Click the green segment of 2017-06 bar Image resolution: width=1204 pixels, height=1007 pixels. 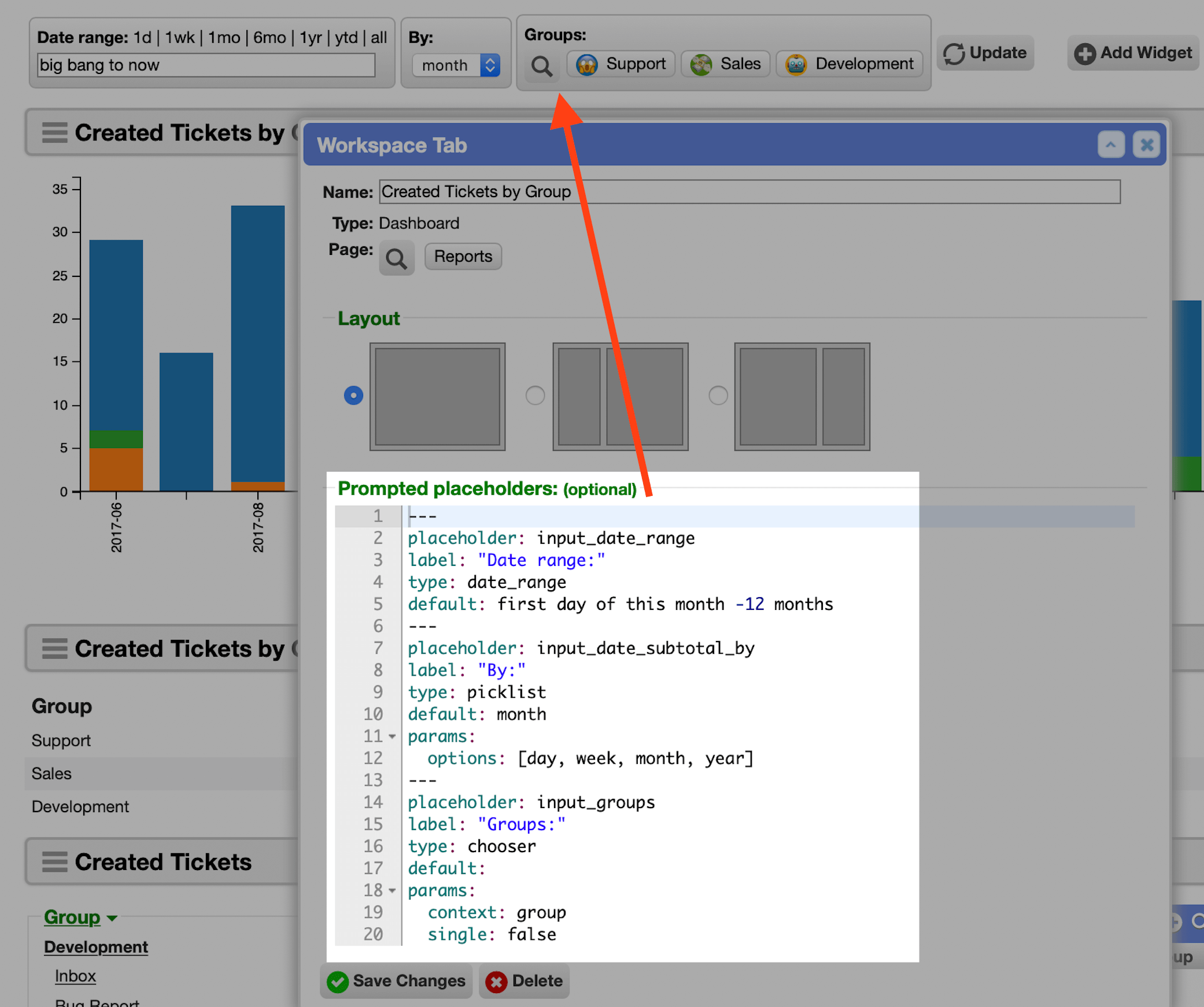(x=116, y=439)
